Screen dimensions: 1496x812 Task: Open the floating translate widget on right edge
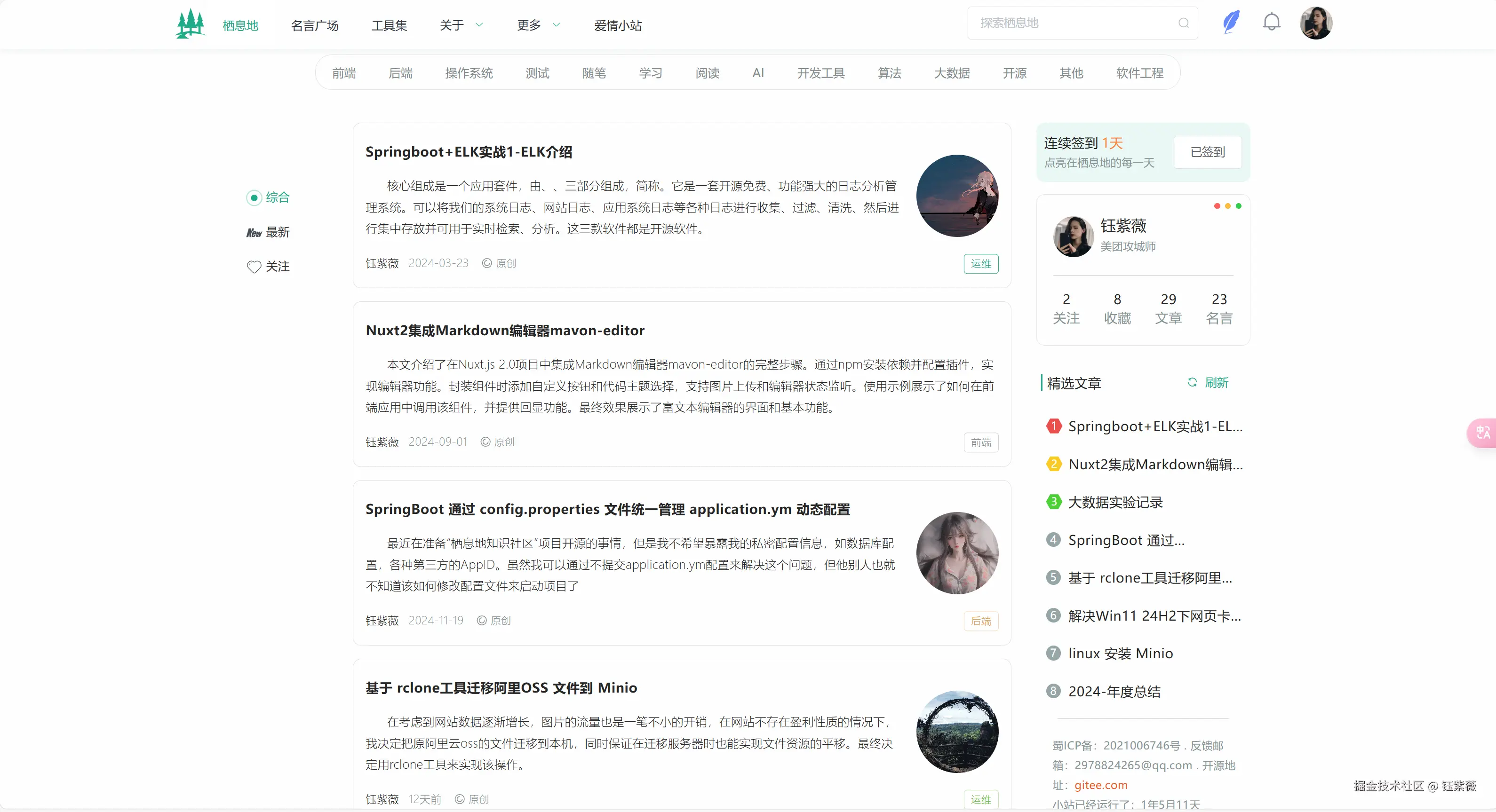(1483, 433)
